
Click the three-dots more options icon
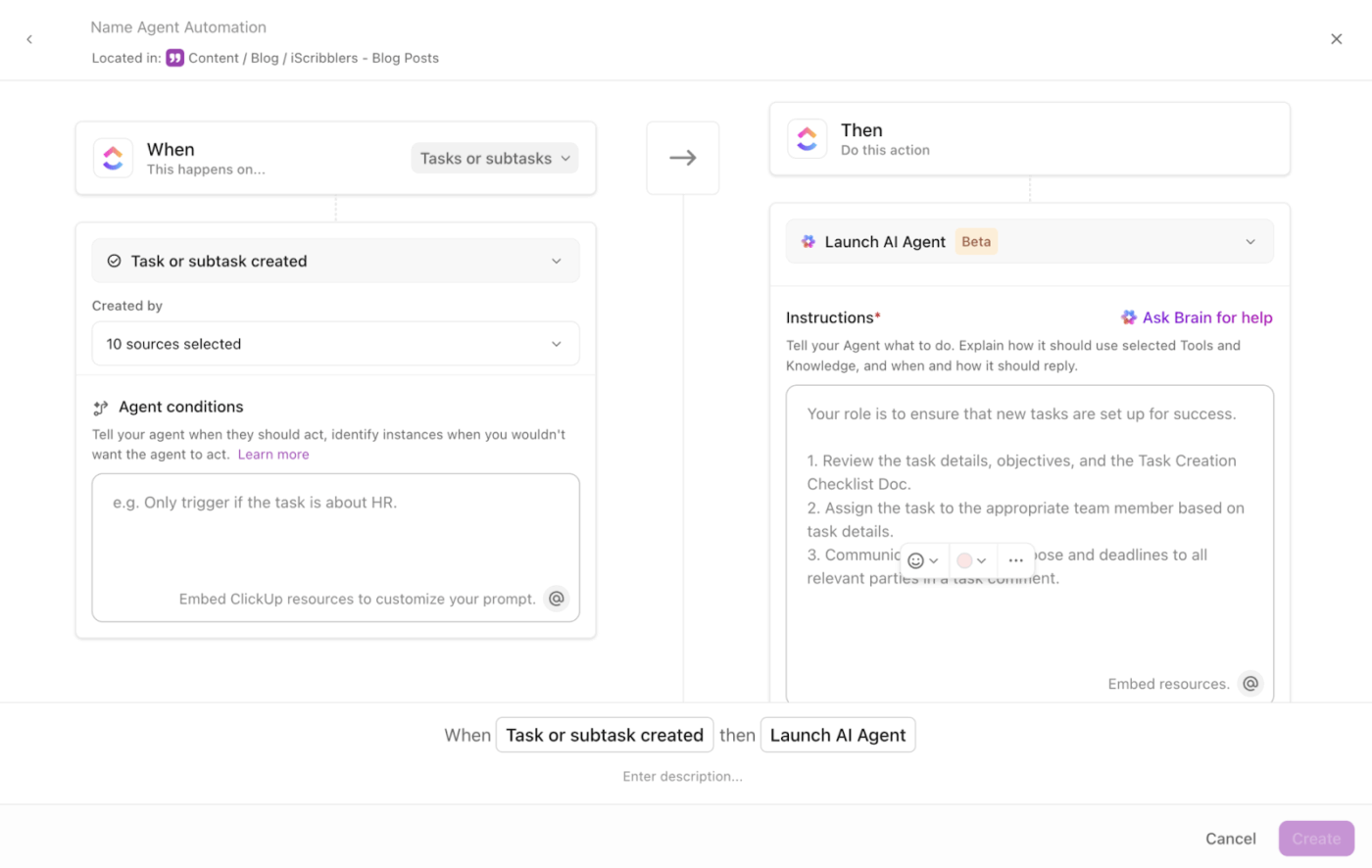[1015, 560]
